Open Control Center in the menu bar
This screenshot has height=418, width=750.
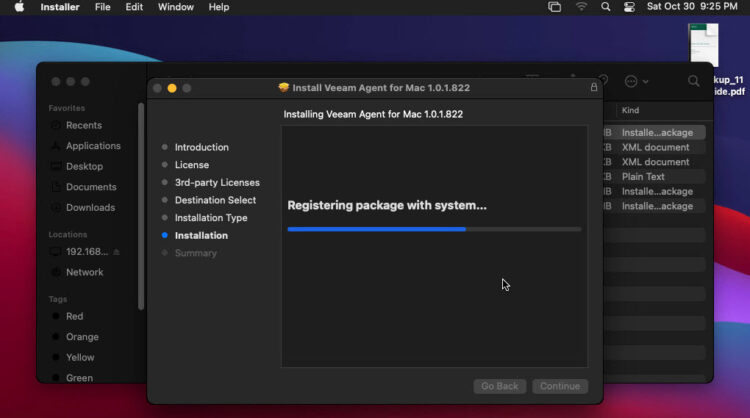(629, 7)
